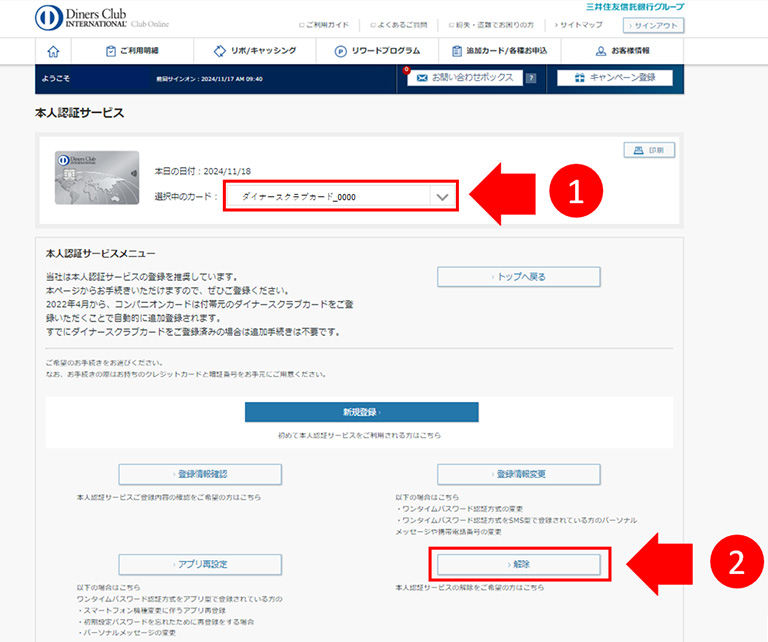Click the トップへ戻る button

click(x=518, y=277)
